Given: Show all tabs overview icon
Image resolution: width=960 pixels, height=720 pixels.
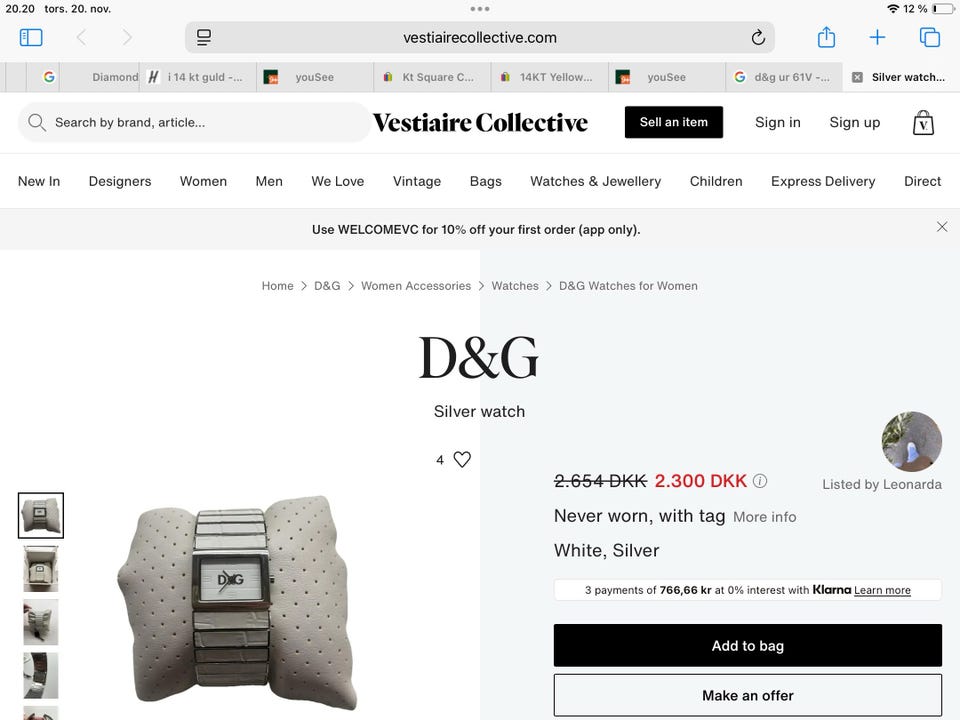Looking at the screenshot, I should click(929, 37).
